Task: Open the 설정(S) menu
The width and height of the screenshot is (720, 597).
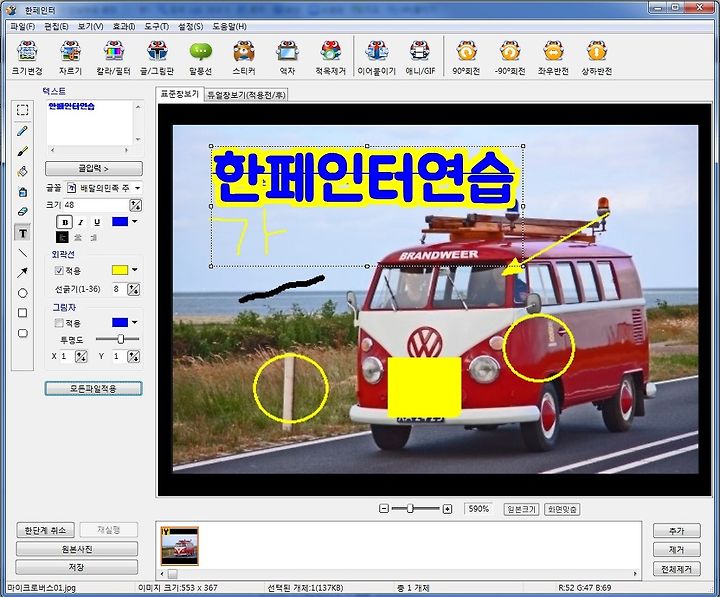Action: [191, 27]
